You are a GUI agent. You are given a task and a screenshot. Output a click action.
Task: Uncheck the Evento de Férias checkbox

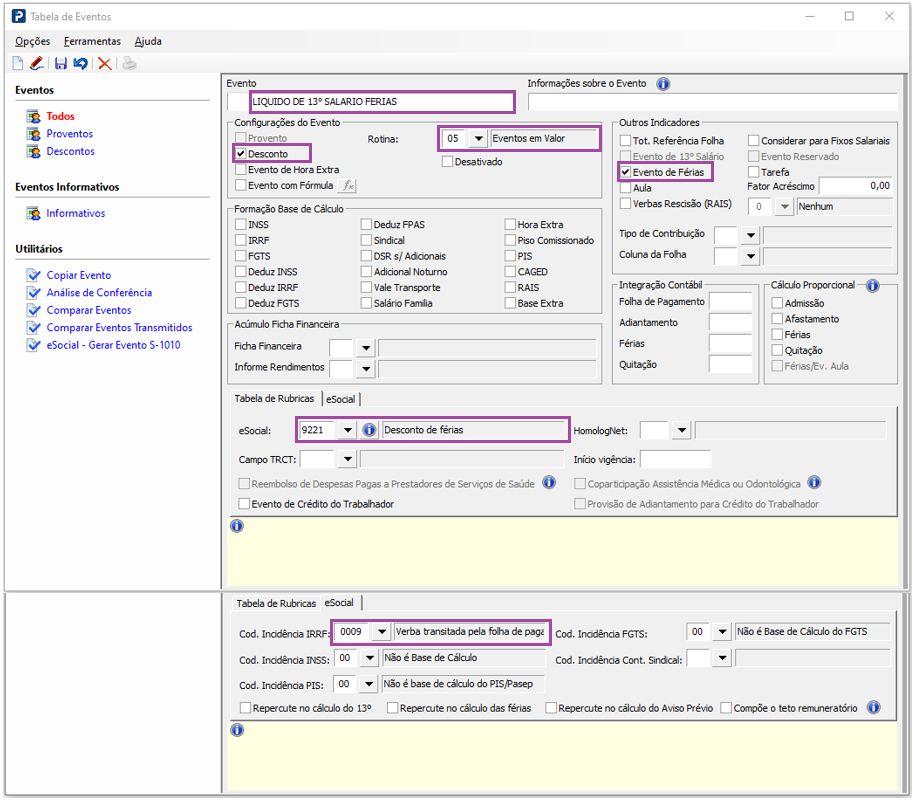[x=625, y=172]
